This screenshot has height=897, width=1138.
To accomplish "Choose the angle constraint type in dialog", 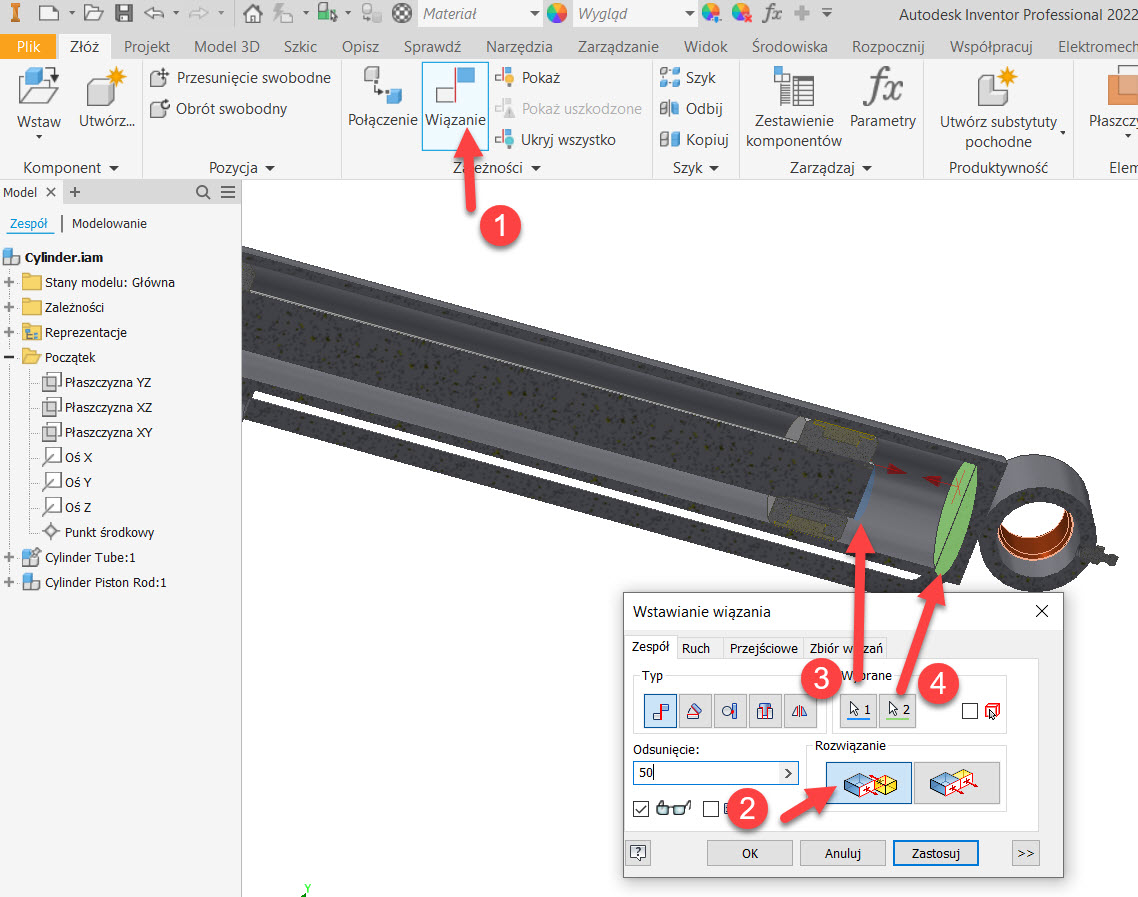I will coord(697,711).
